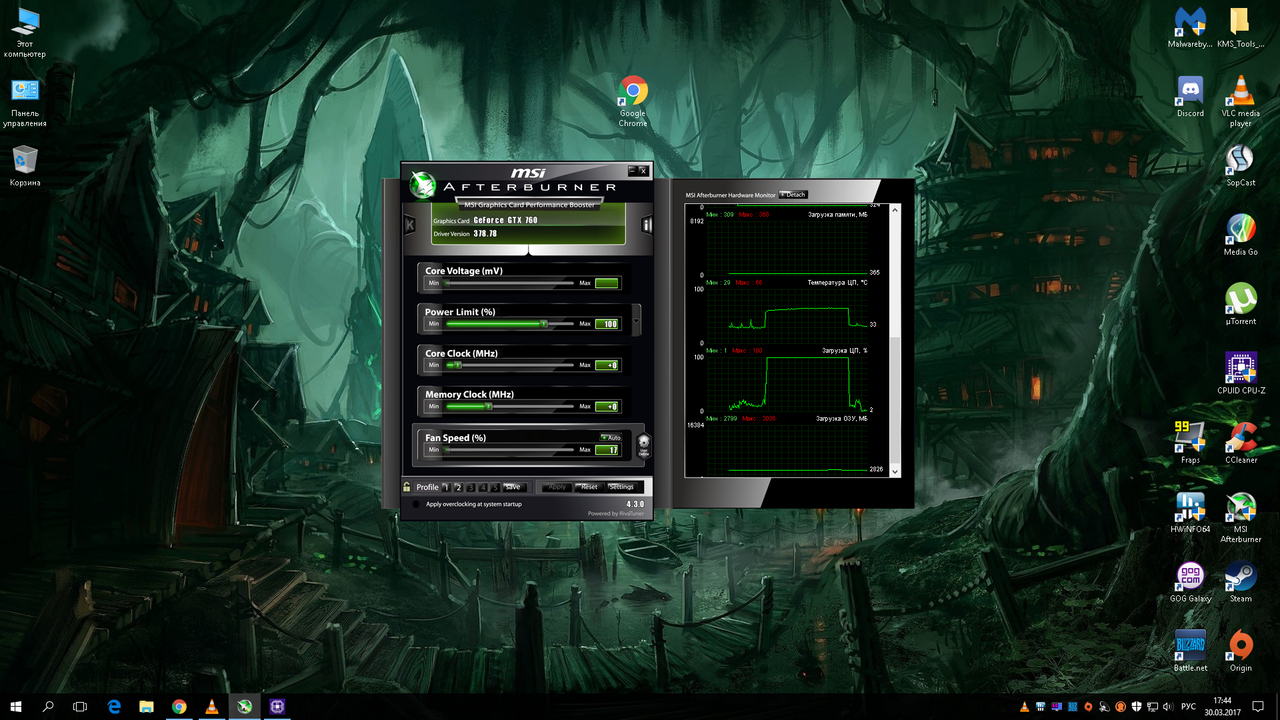1280x720 pixels.
Task: Select profile slot 4
Action: point(482,487)
